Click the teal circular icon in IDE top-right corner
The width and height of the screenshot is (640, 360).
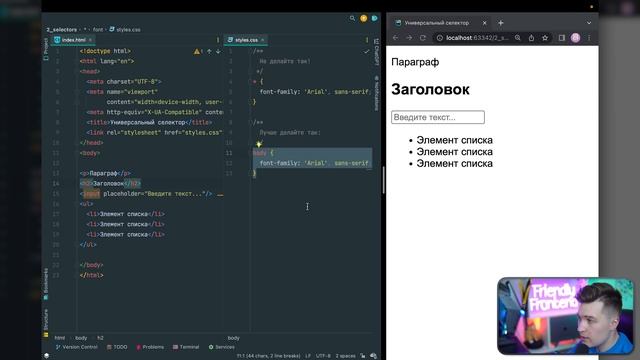(x=374, y=18)
